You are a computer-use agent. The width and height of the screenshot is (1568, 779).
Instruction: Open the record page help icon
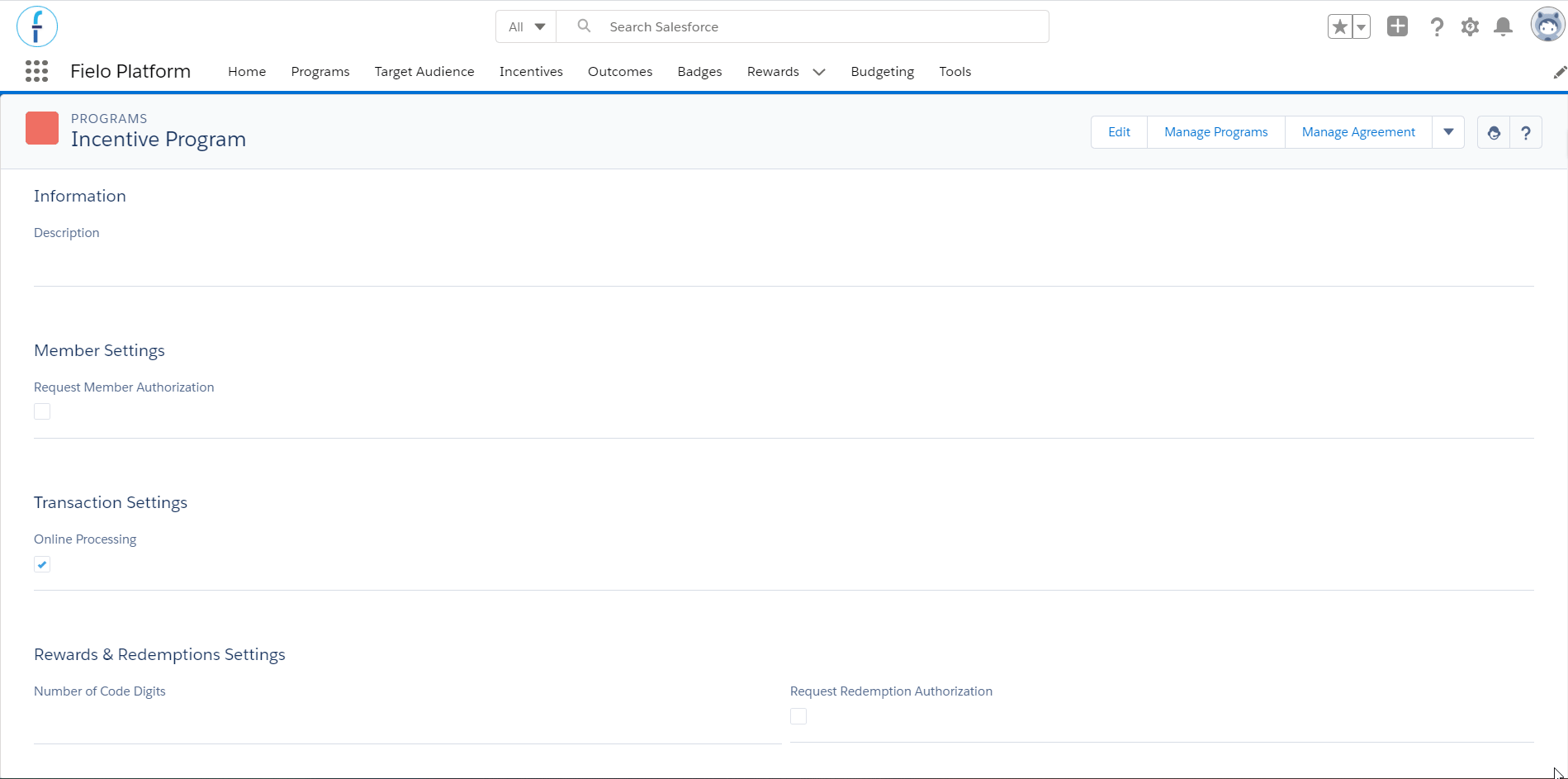coord(1526,132)
